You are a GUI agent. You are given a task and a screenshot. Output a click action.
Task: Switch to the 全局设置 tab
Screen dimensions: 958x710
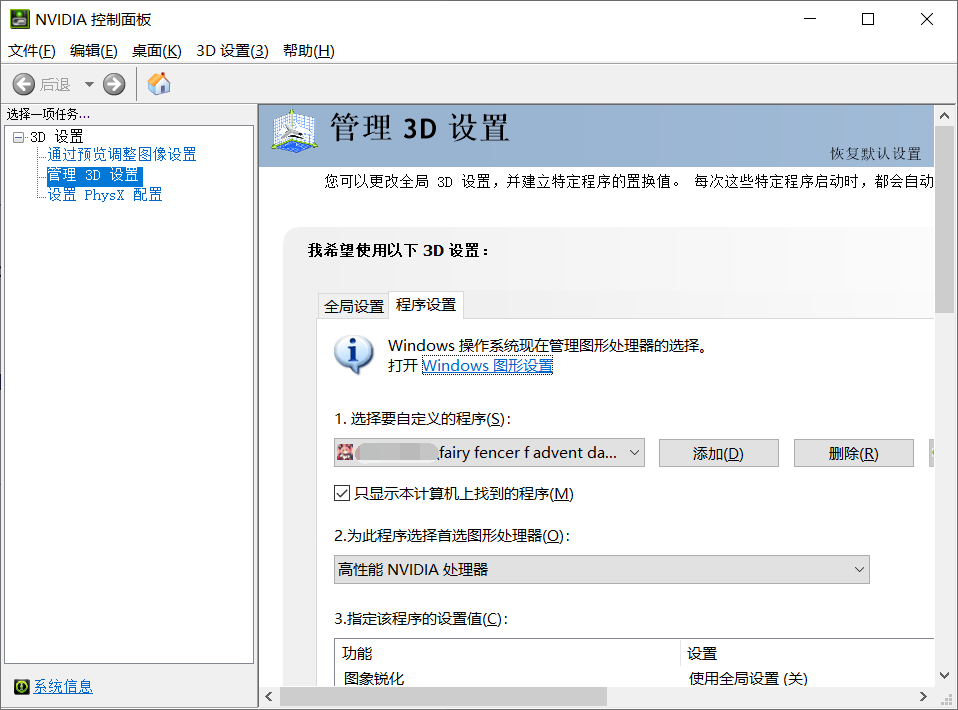(353, 306)
